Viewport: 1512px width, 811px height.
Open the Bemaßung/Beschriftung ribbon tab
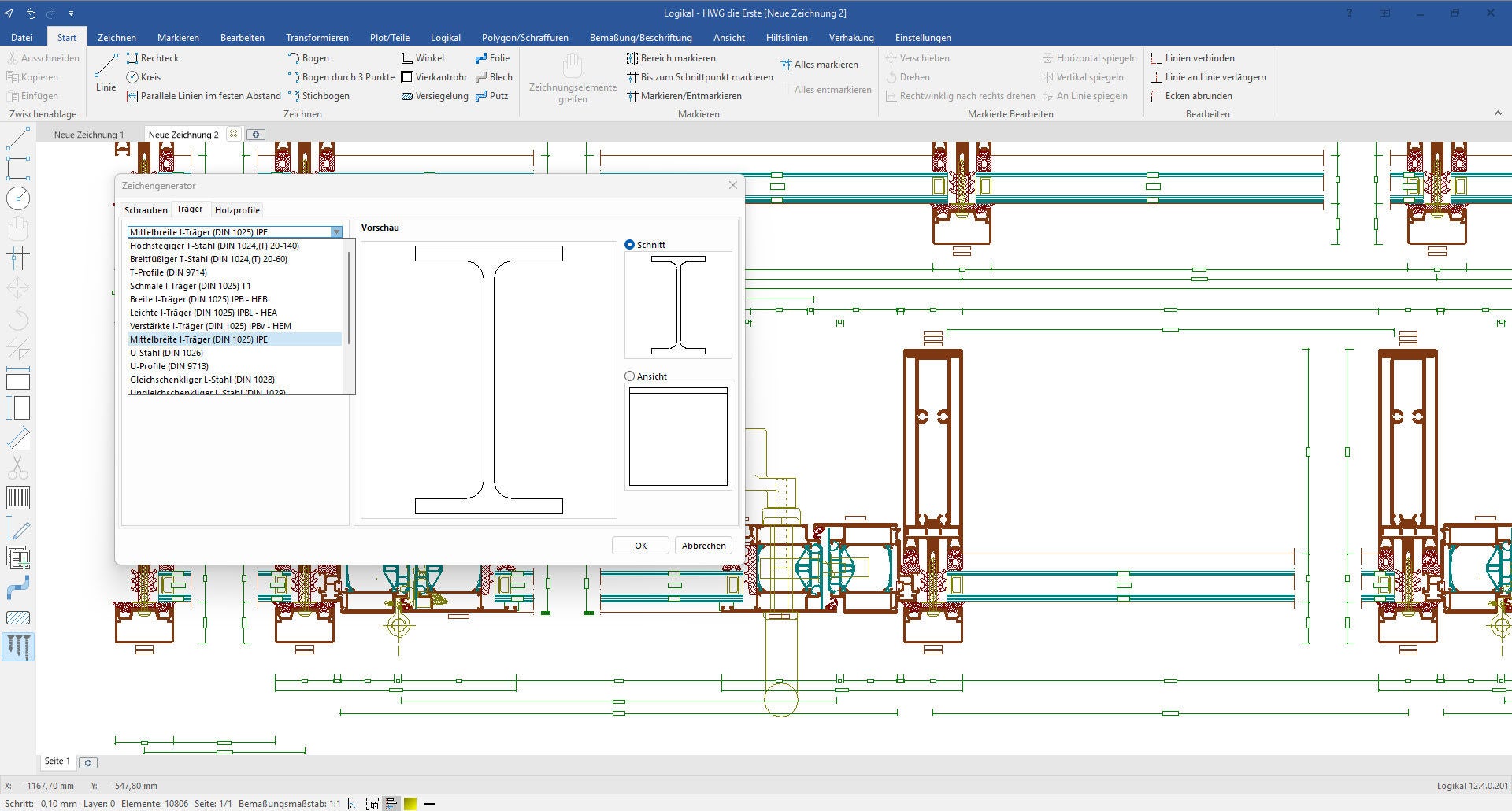(x=640, y=38)
